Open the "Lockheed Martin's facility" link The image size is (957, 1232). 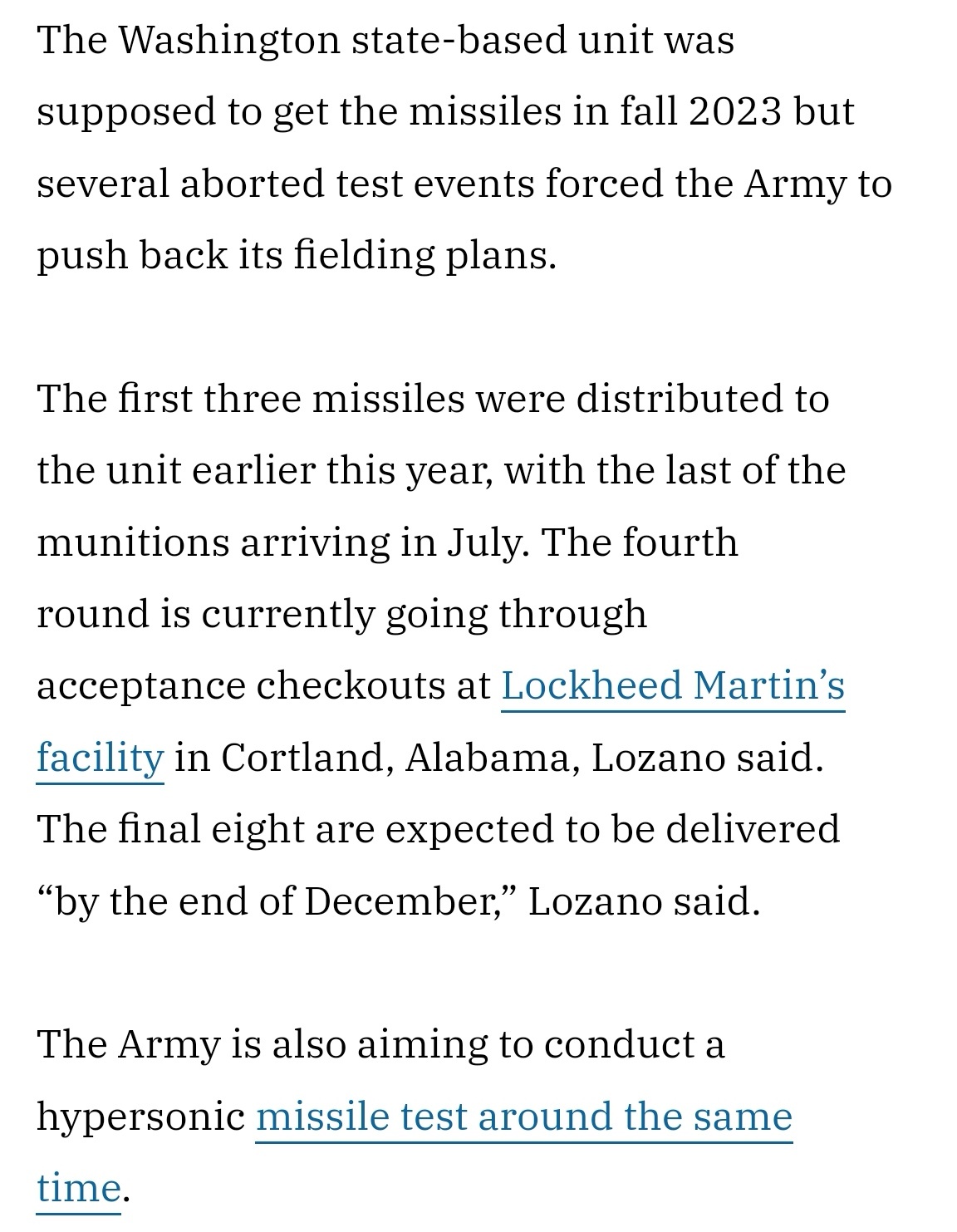click(x=673, y=686)
